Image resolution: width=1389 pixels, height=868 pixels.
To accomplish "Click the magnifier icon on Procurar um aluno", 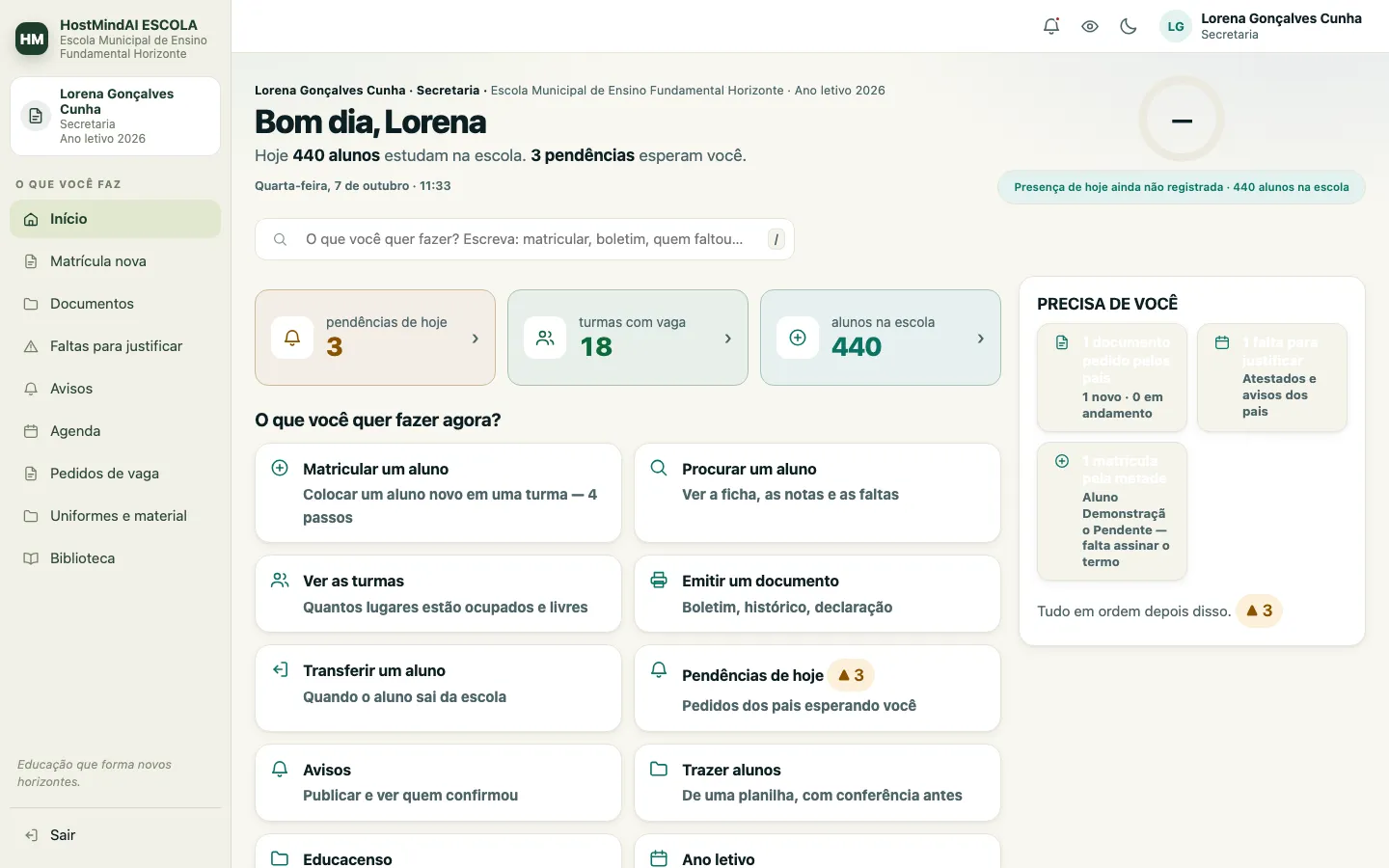I will [659, 468].
